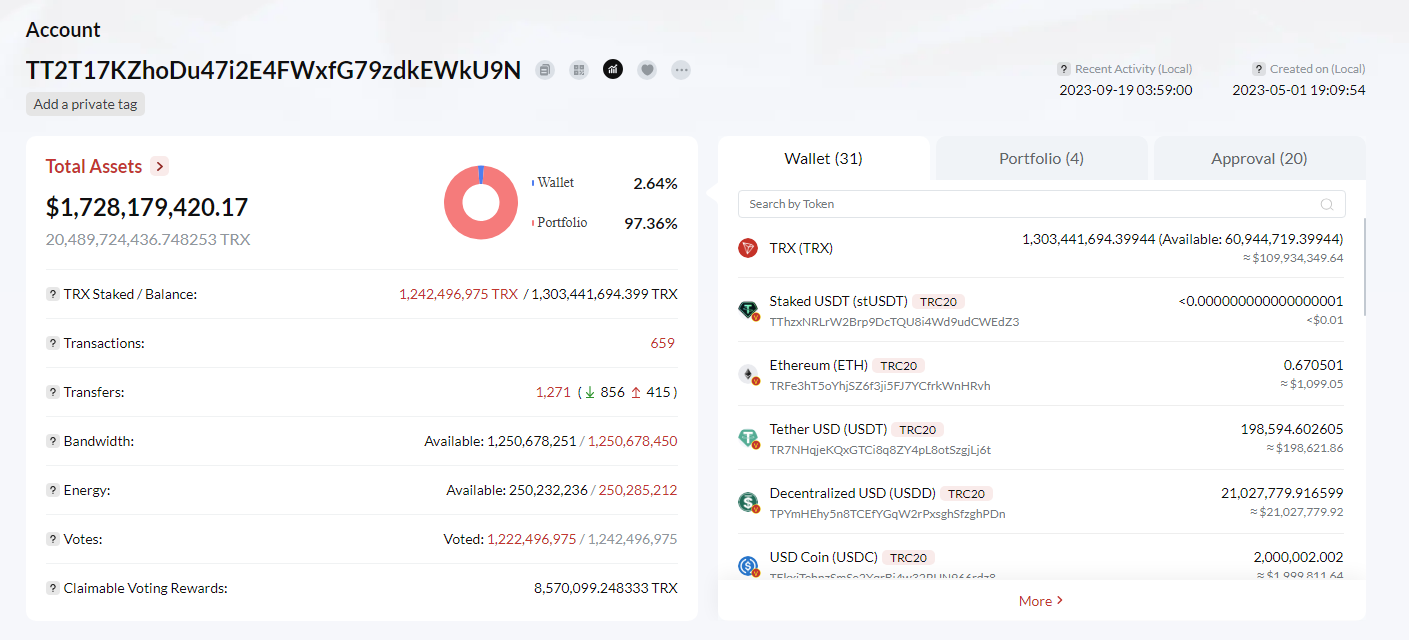Open help icon beside Transactions

coord(52,343)
